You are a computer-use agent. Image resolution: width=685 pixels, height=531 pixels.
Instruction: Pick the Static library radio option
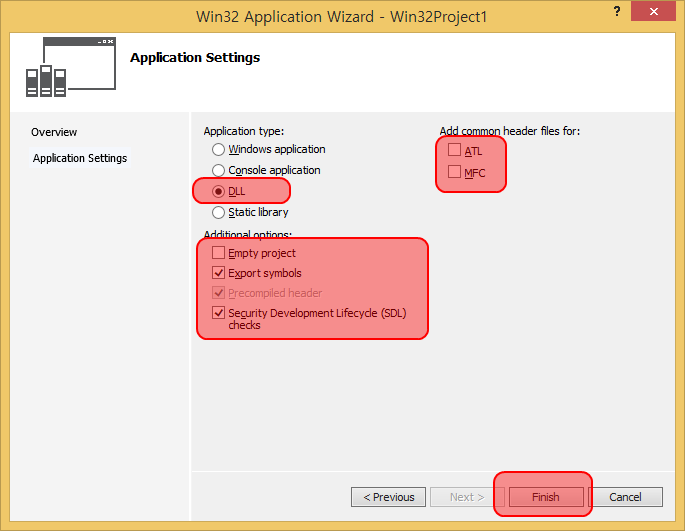(218, 213)
